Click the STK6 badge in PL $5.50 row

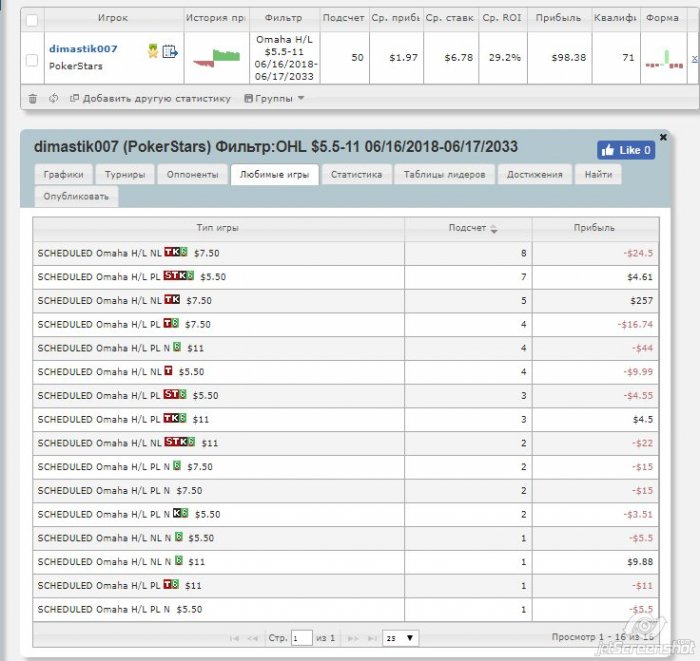pyautogui.click(x=179, y=275)
